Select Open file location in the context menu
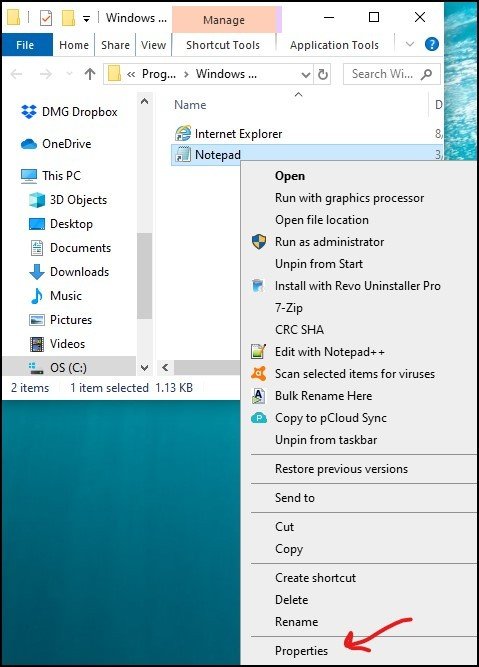 [x=322, y=220]
